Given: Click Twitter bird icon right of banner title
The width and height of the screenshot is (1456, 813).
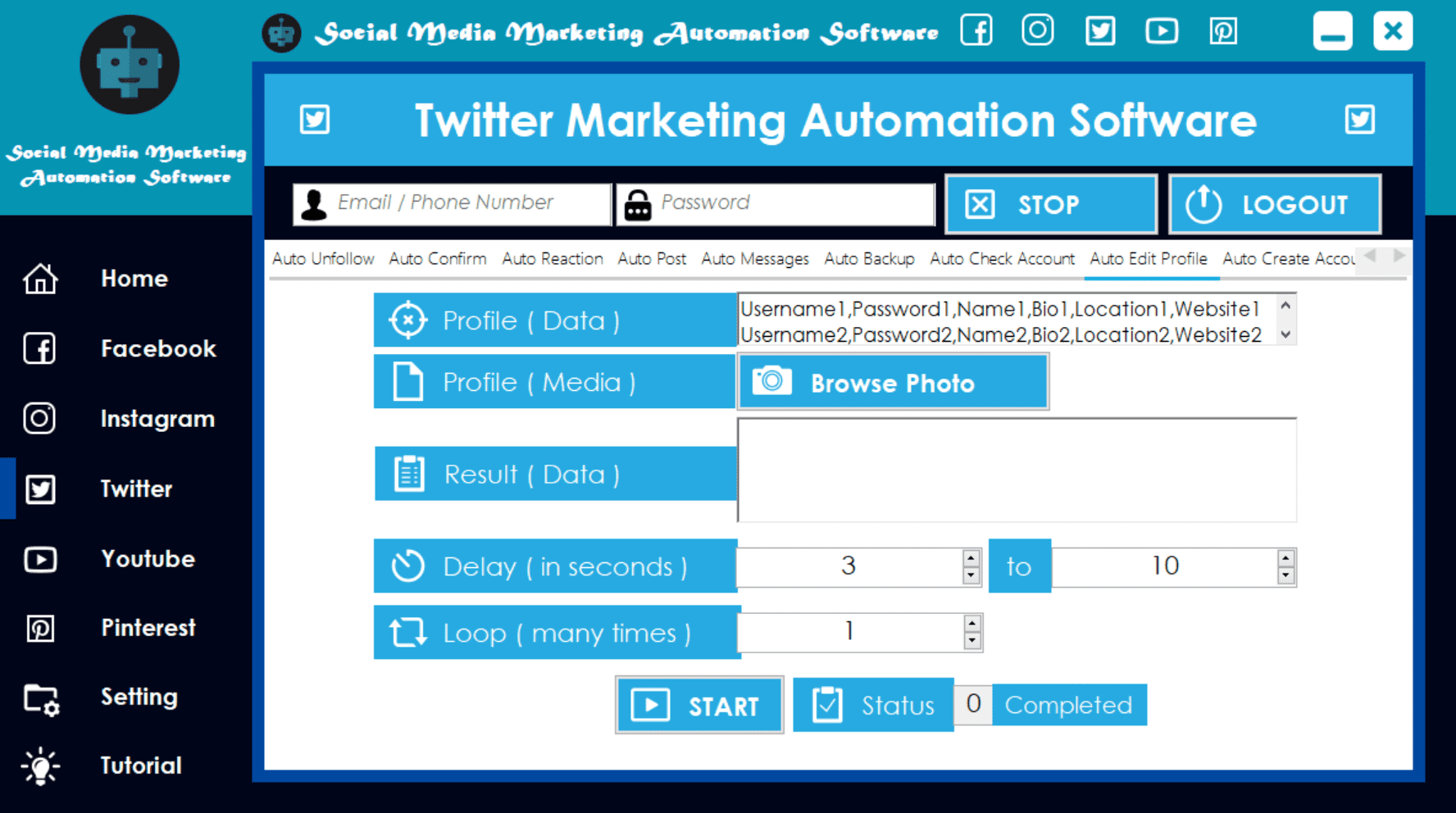Looking at the screenshot, I should (x=1360, y=120).
